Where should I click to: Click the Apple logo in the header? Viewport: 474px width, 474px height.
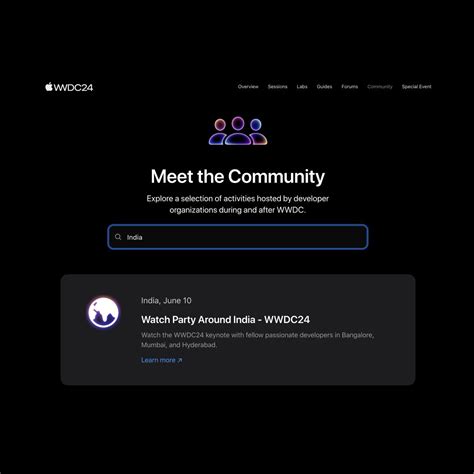49,87
